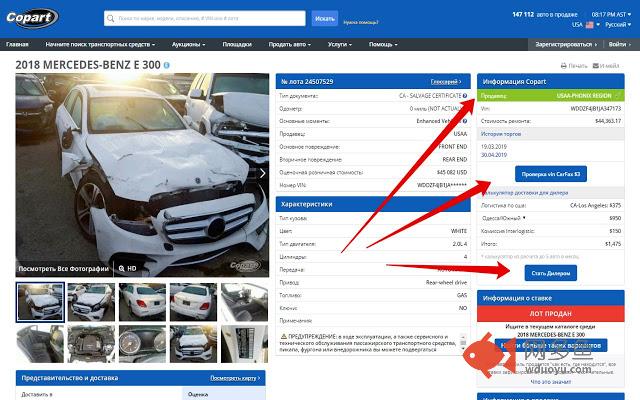Image resolution: width=640 pixels, height=400 pixels.
Task: Open the first auction history date 19.03.2019
Action: pos(493,147)
